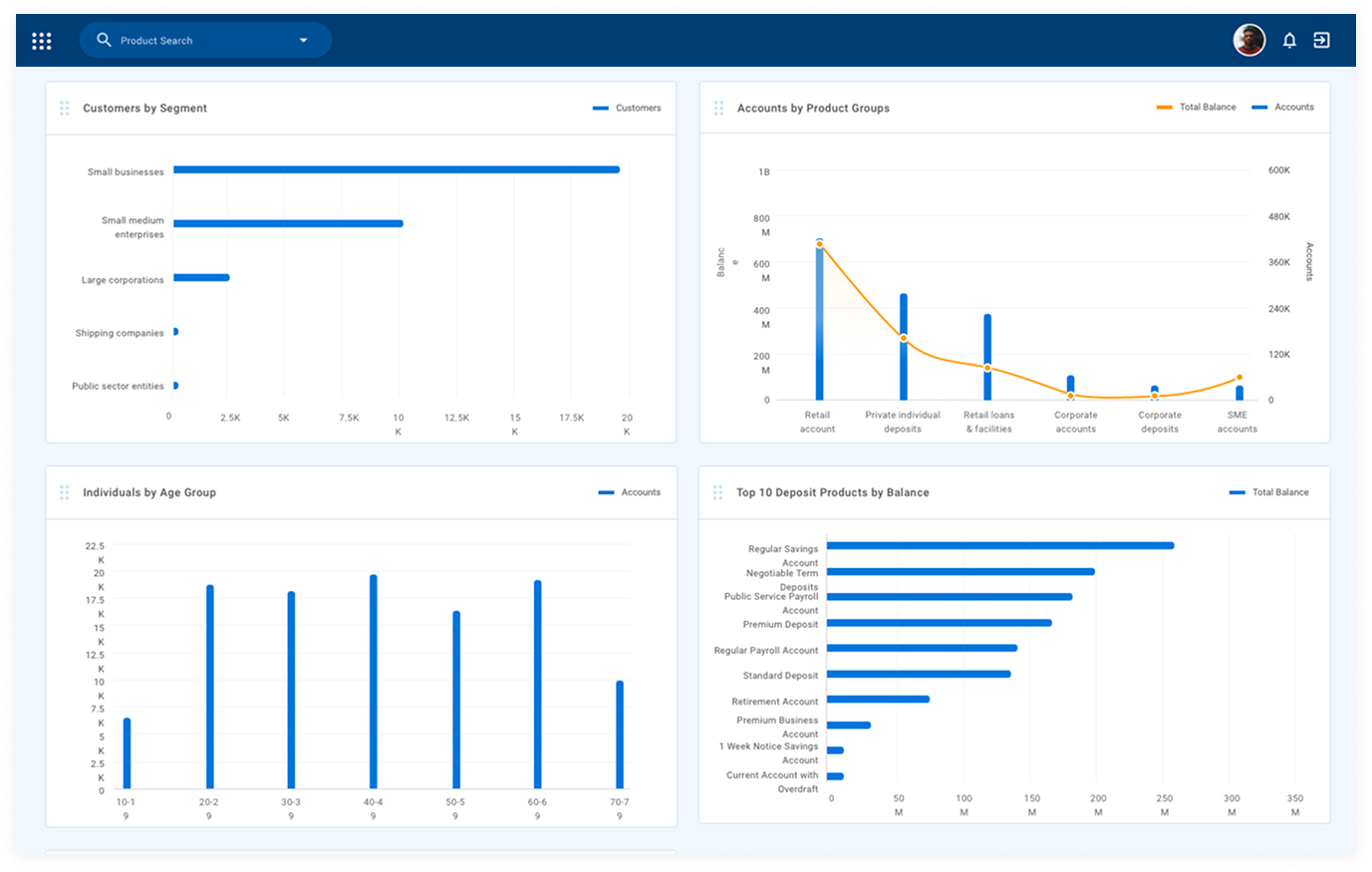Focus the Product Search input field

pyautogui.click(x=205, y=40)
